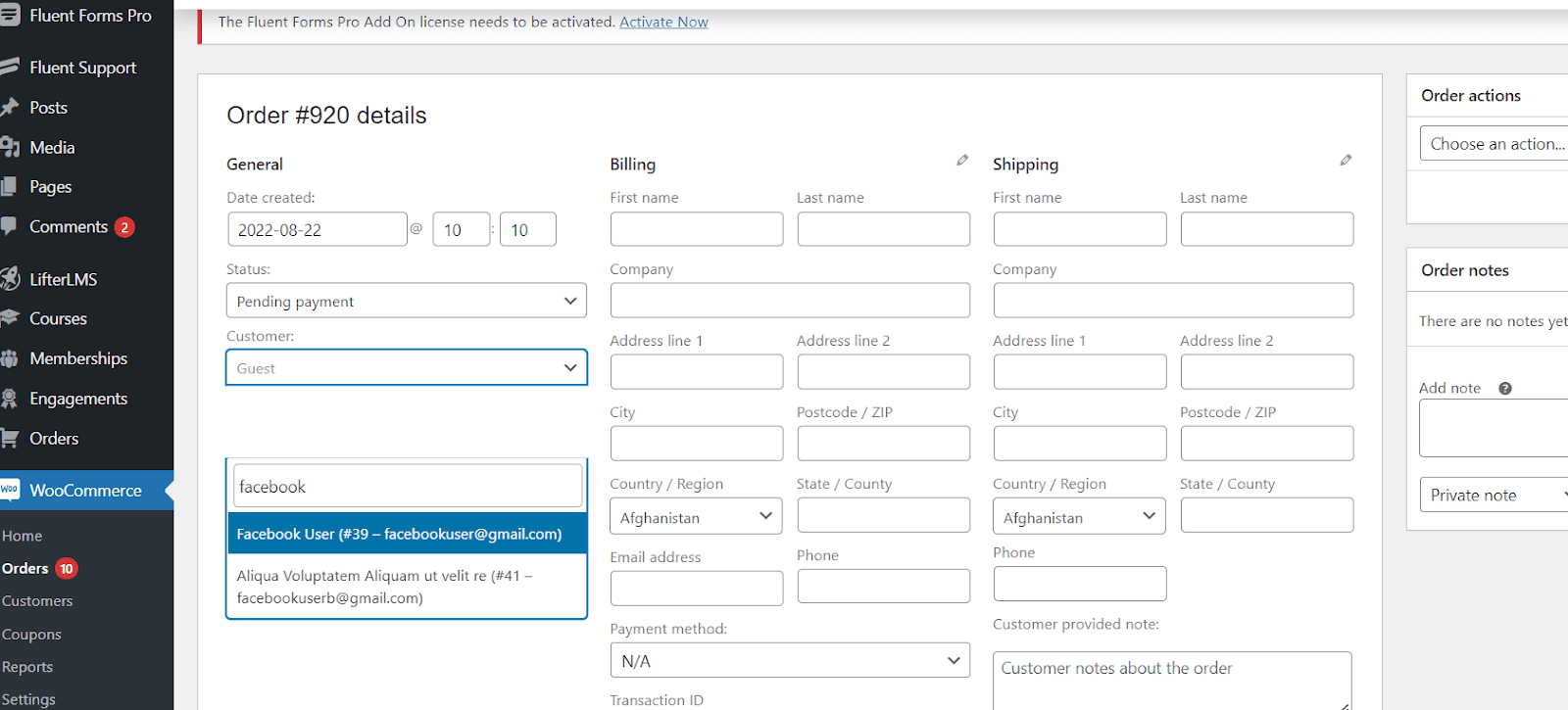Open the Choose an action dropdown

pyautogui.click(x=1494, y=144)
